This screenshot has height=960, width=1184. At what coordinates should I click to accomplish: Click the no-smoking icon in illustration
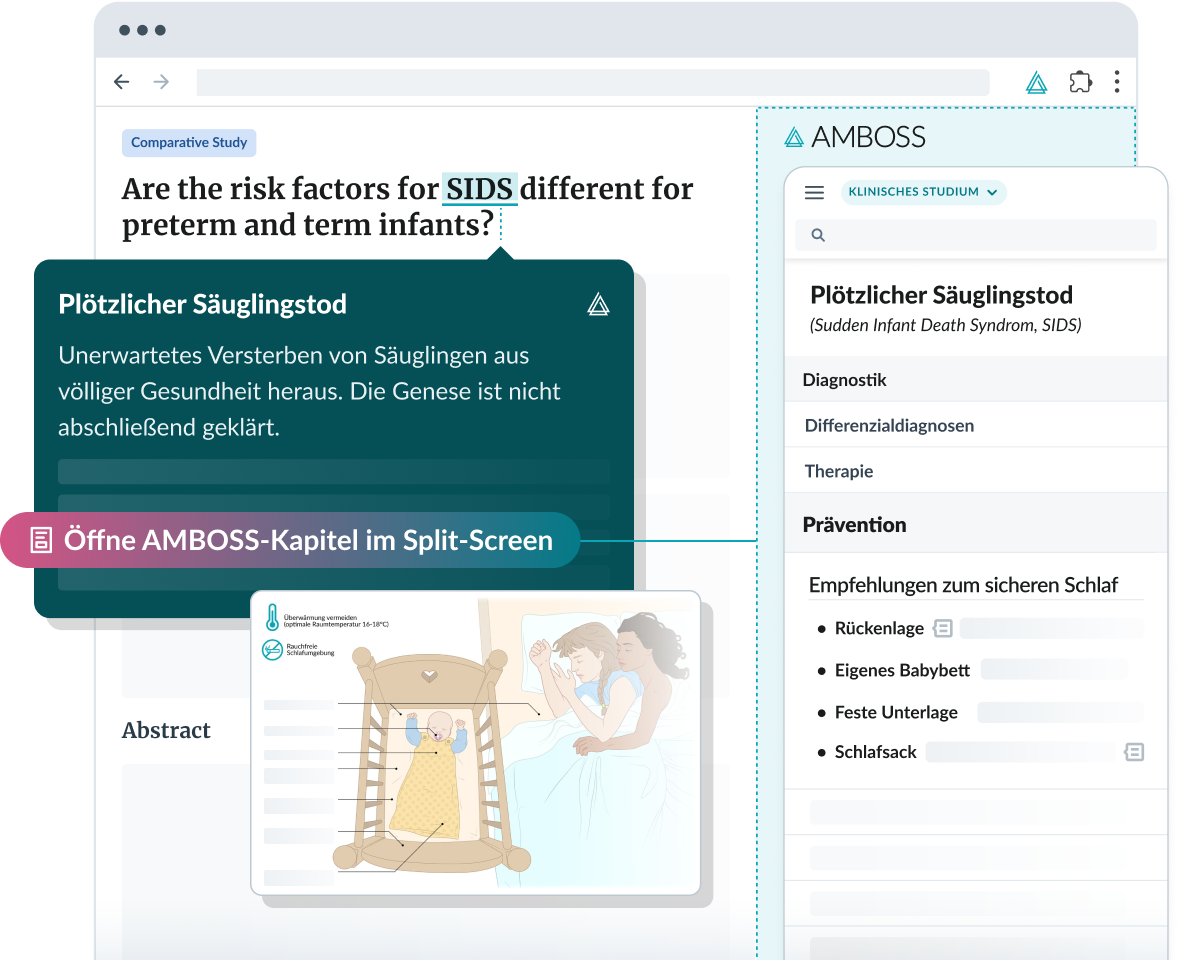(272, 650)
